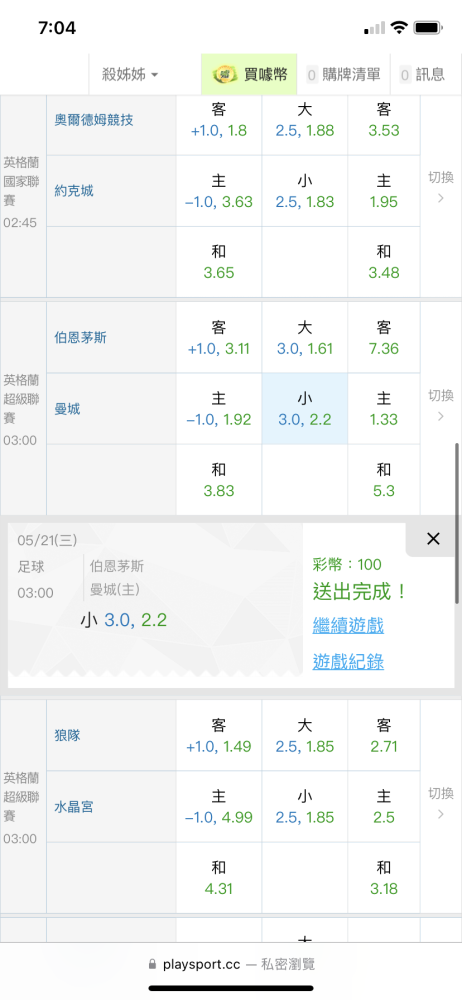Screen dimensions: 462x1000
Task: Open the 訊息 messages tab
Action: [422, 75]
